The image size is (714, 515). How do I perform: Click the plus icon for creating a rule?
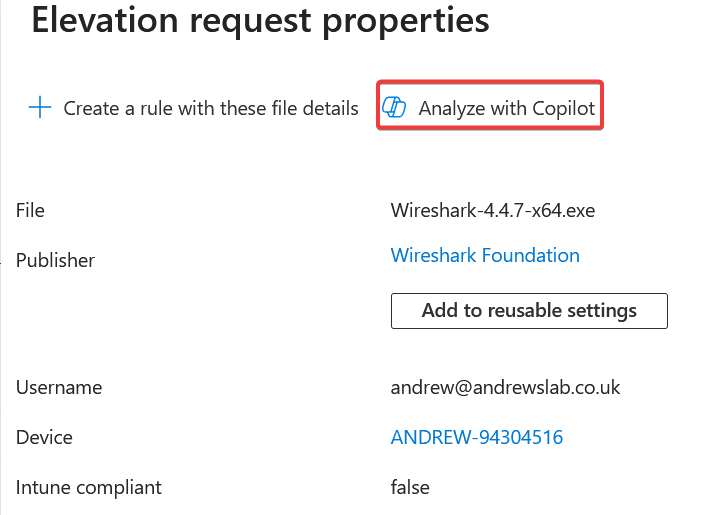[40, 107]
